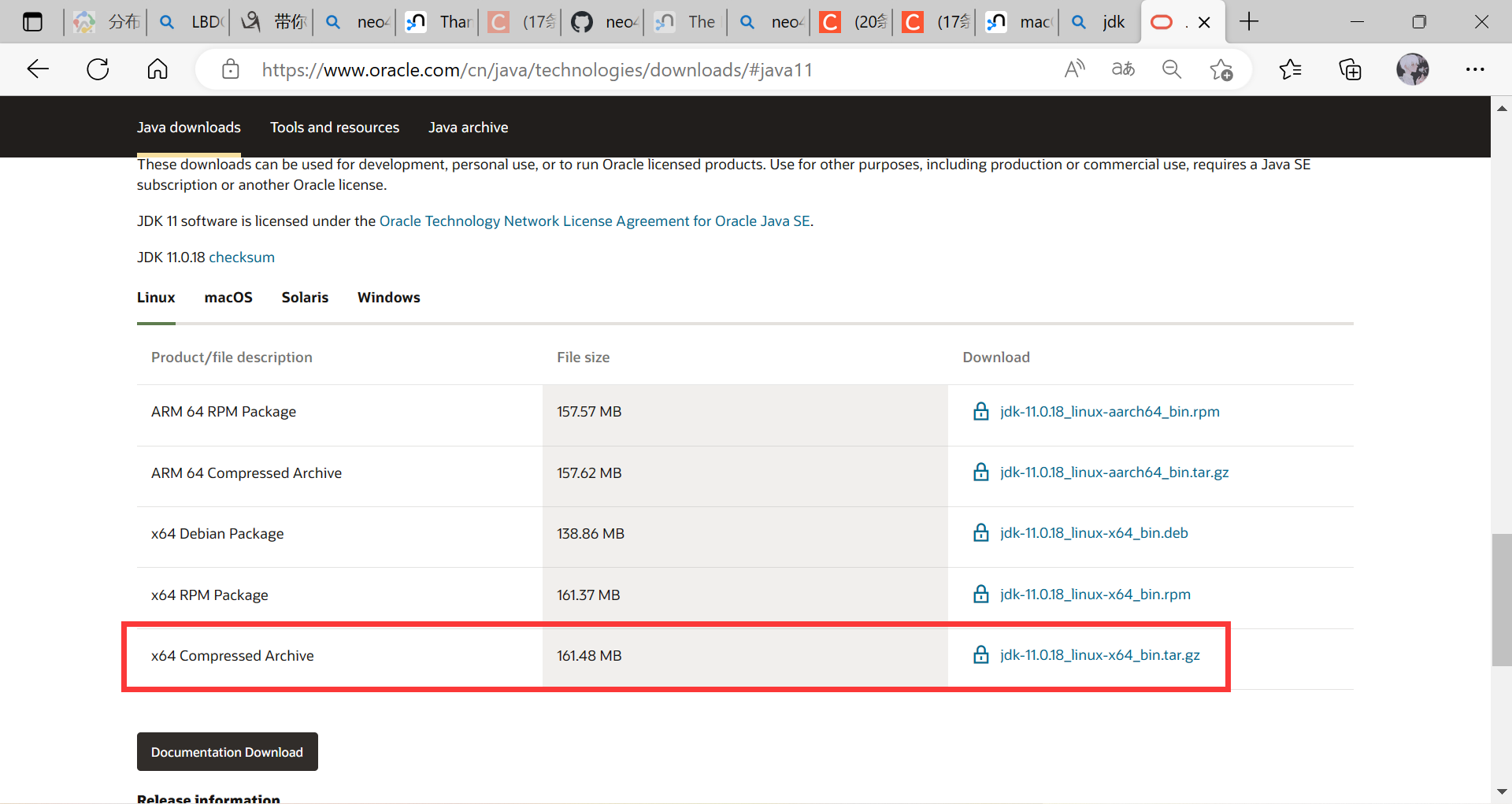Screen dimensions: 1512x804
Task: Select the '157.62 MB' file size
Action: click(x=589, y=472)
